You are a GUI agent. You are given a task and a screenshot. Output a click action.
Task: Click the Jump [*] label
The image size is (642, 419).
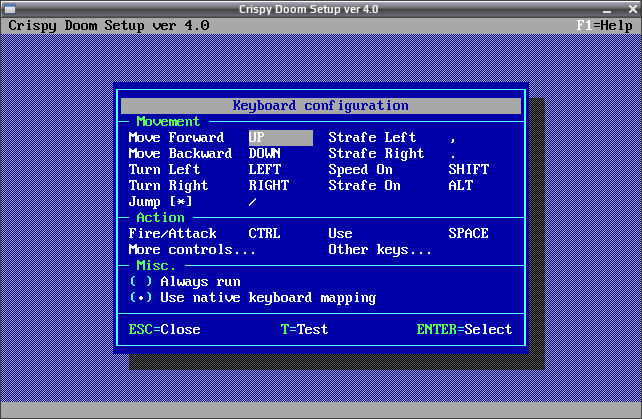160,202
